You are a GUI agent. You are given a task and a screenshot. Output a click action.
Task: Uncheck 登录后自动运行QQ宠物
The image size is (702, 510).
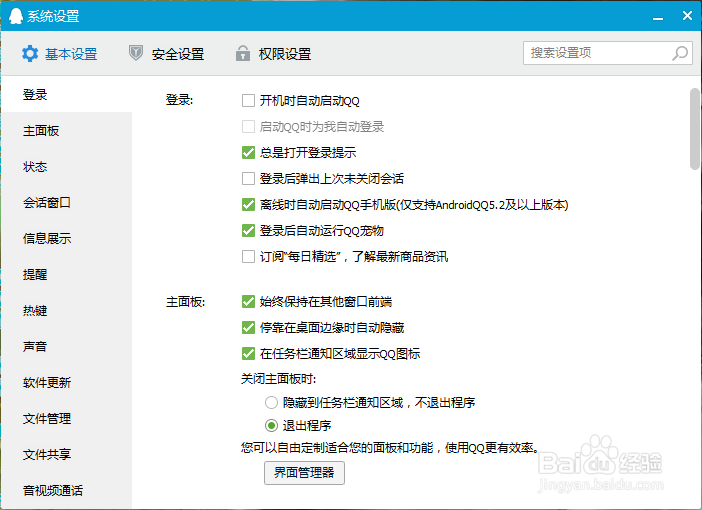point(248,231)
